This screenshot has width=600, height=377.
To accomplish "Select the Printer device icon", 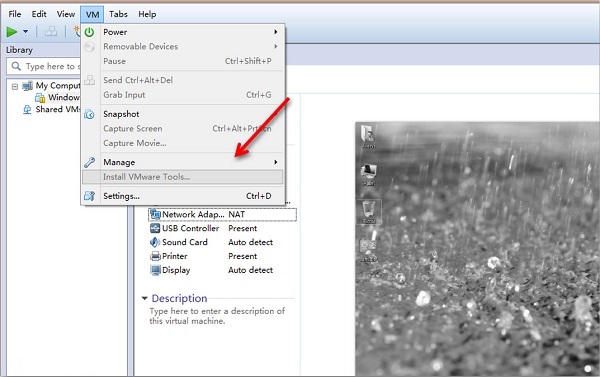I will (155, 256).
